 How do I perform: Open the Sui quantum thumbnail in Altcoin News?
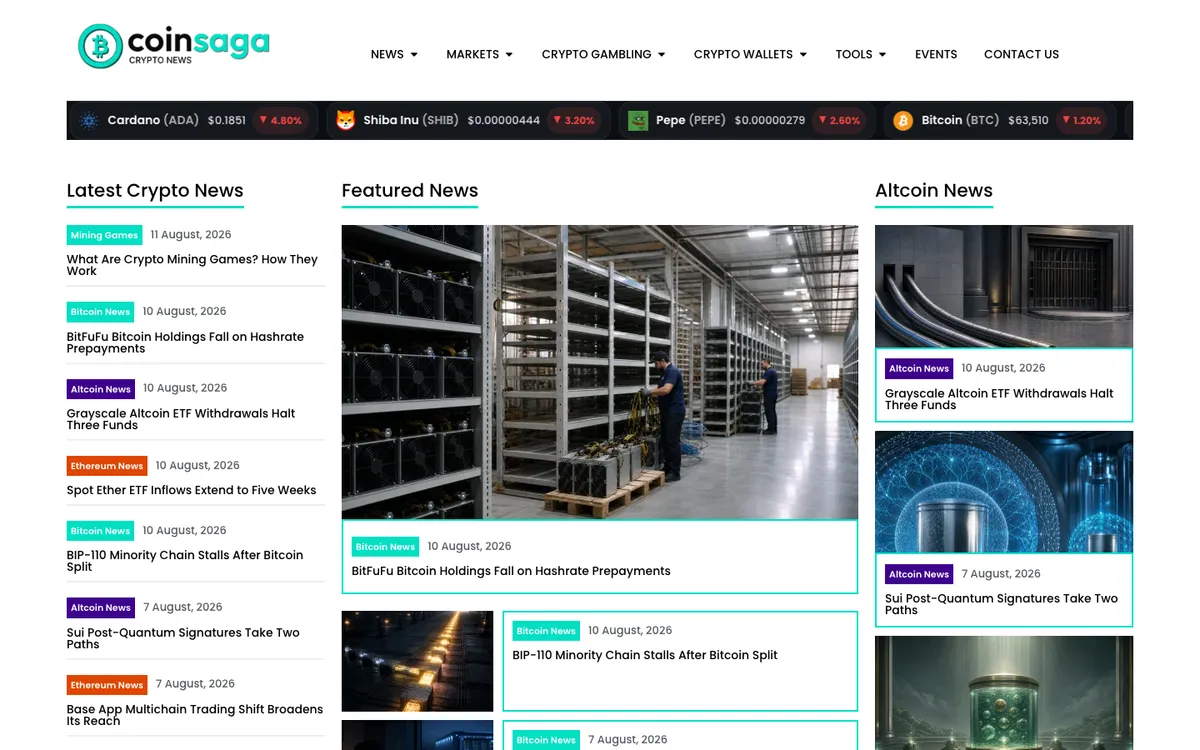(1004, 492)
